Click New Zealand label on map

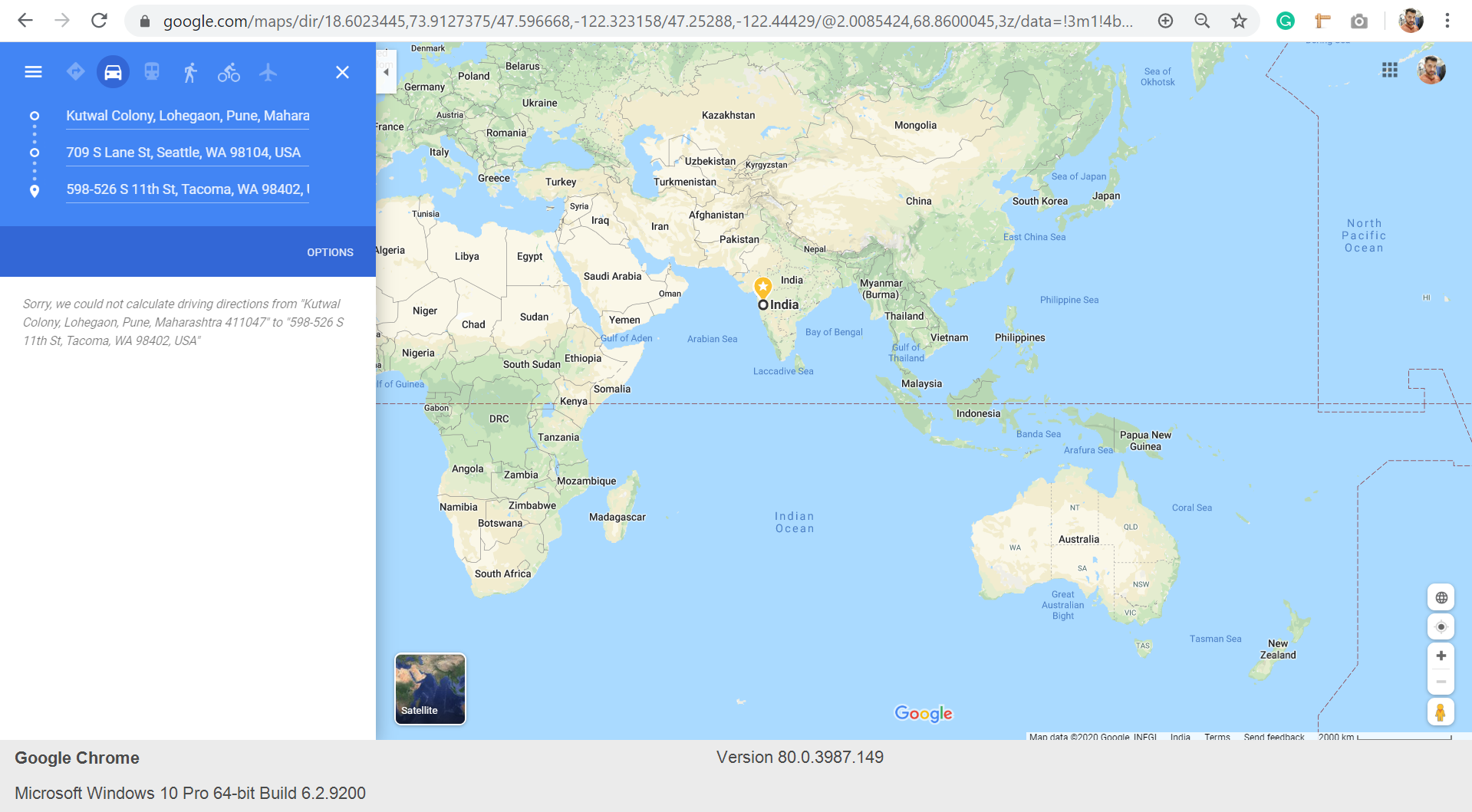coord(1278,649)
